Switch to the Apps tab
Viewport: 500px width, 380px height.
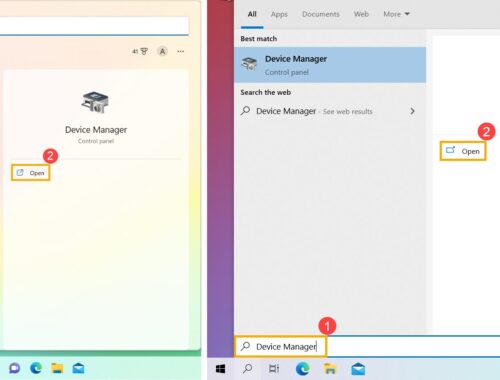279,14
